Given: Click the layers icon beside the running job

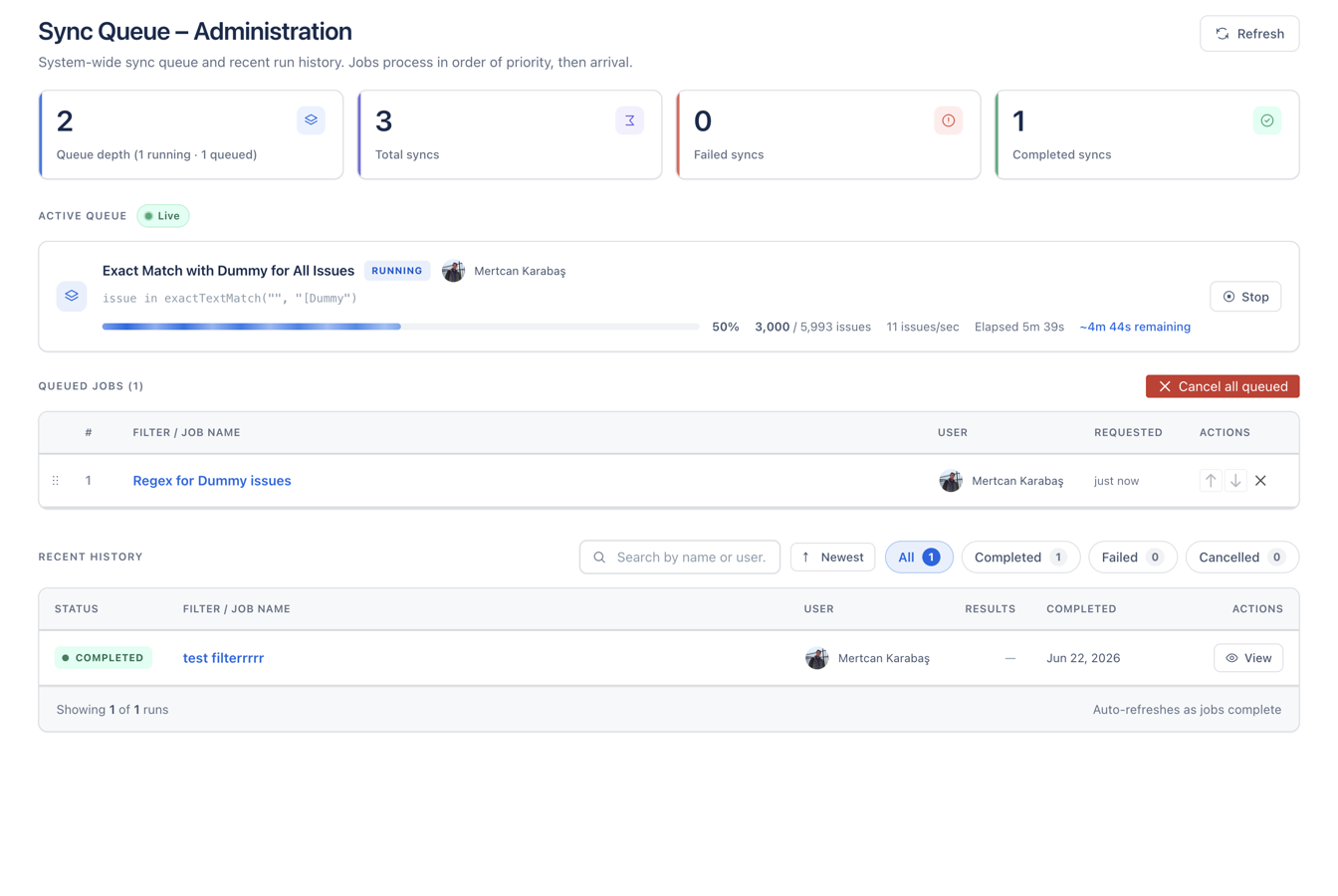Looking at the screenshot, I should (72, 296).
